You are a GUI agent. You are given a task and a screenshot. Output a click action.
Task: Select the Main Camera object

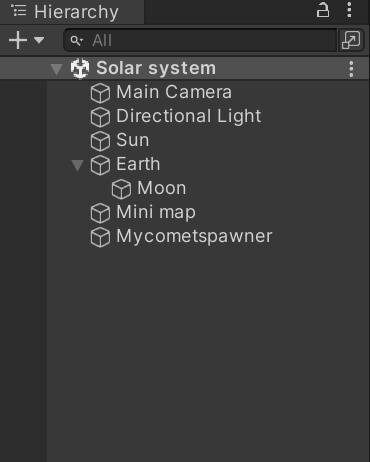(174, 92)
